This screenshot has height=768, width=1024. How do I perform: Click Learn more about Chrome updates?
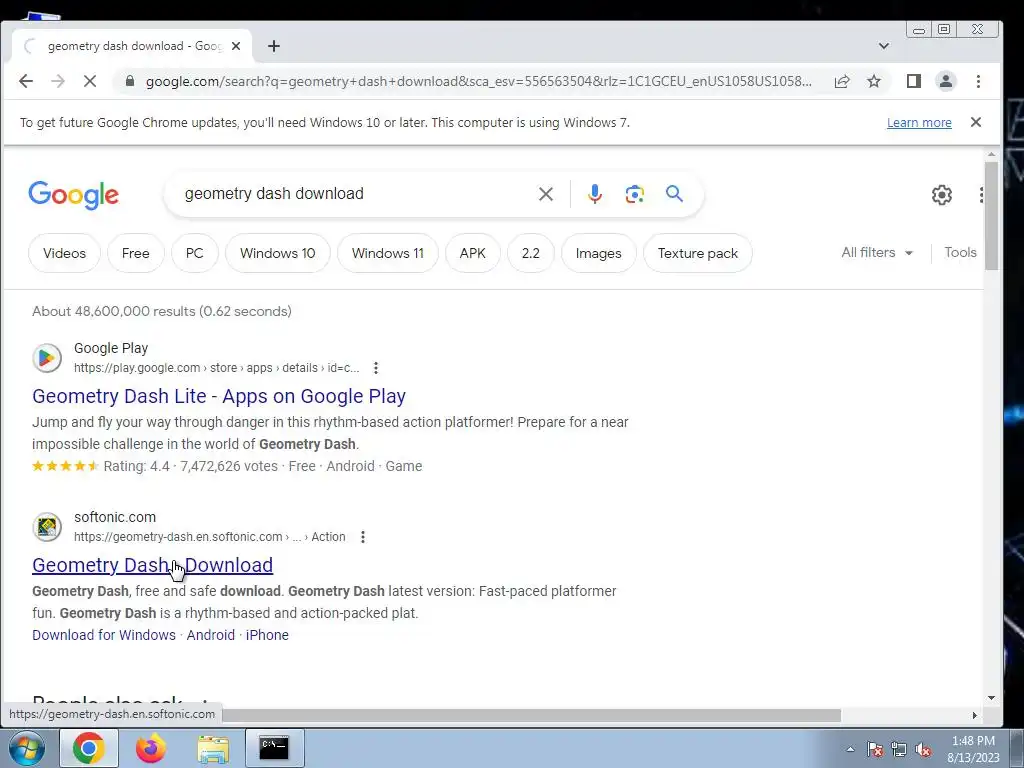click(919, 123)
